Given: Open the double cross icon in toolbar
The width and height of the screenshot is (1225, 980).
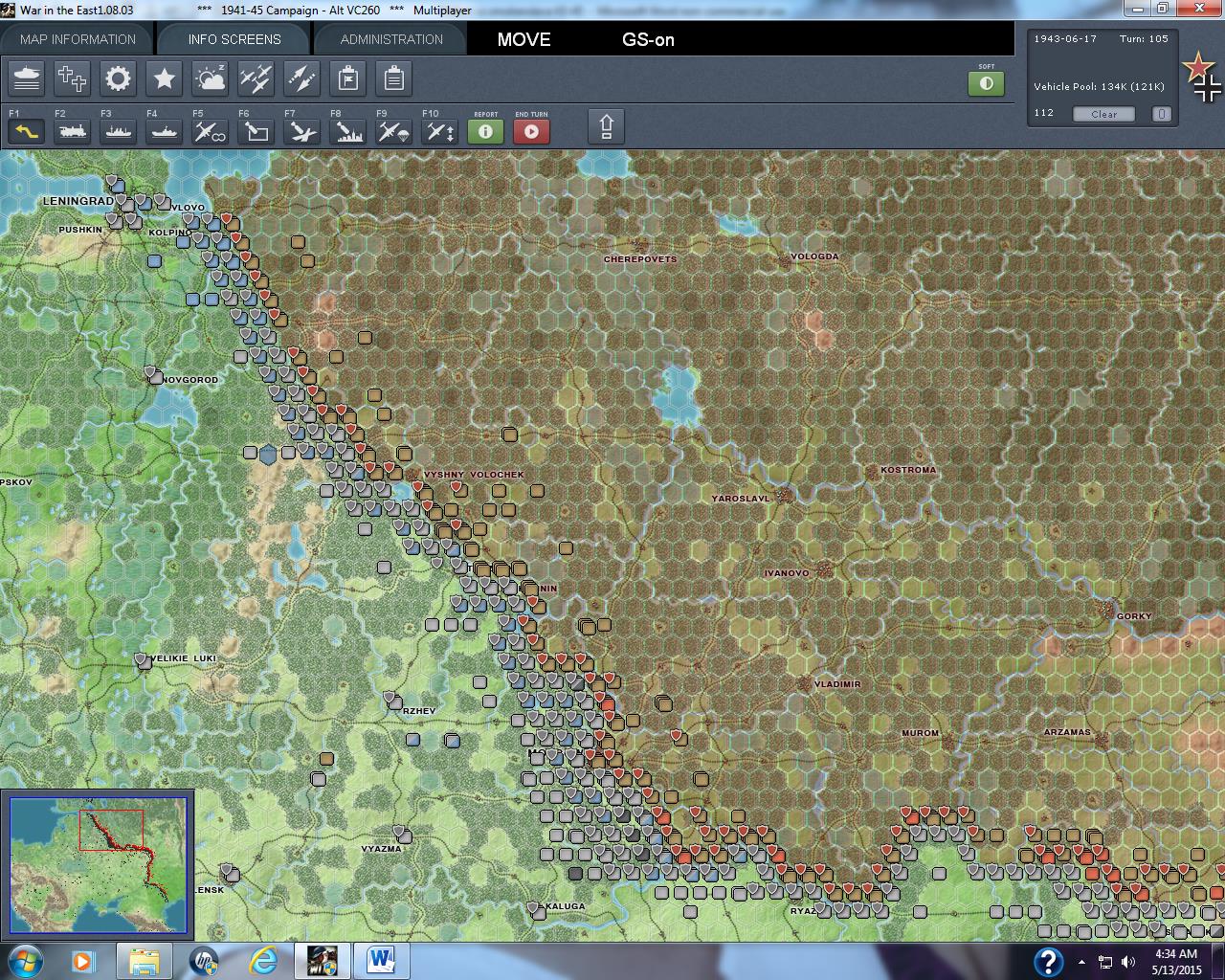Looking at the screenshot, I should 72,78.
